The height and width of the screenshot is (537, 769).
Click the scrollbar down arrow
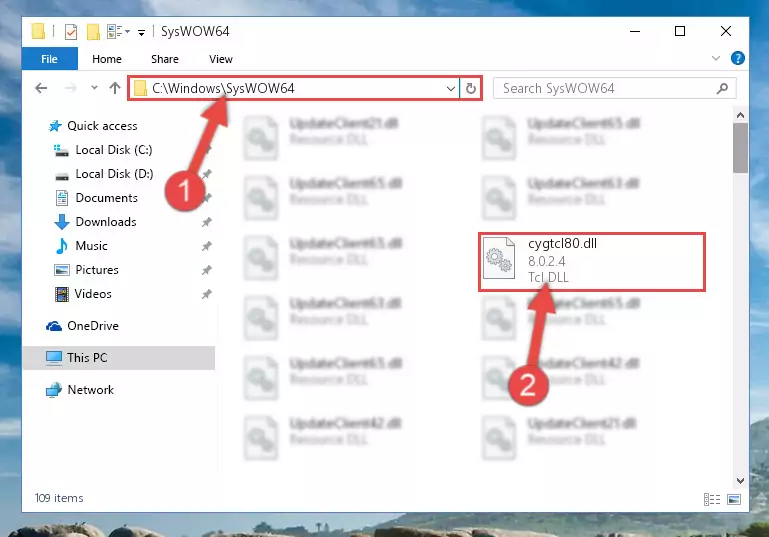[741, 481]
